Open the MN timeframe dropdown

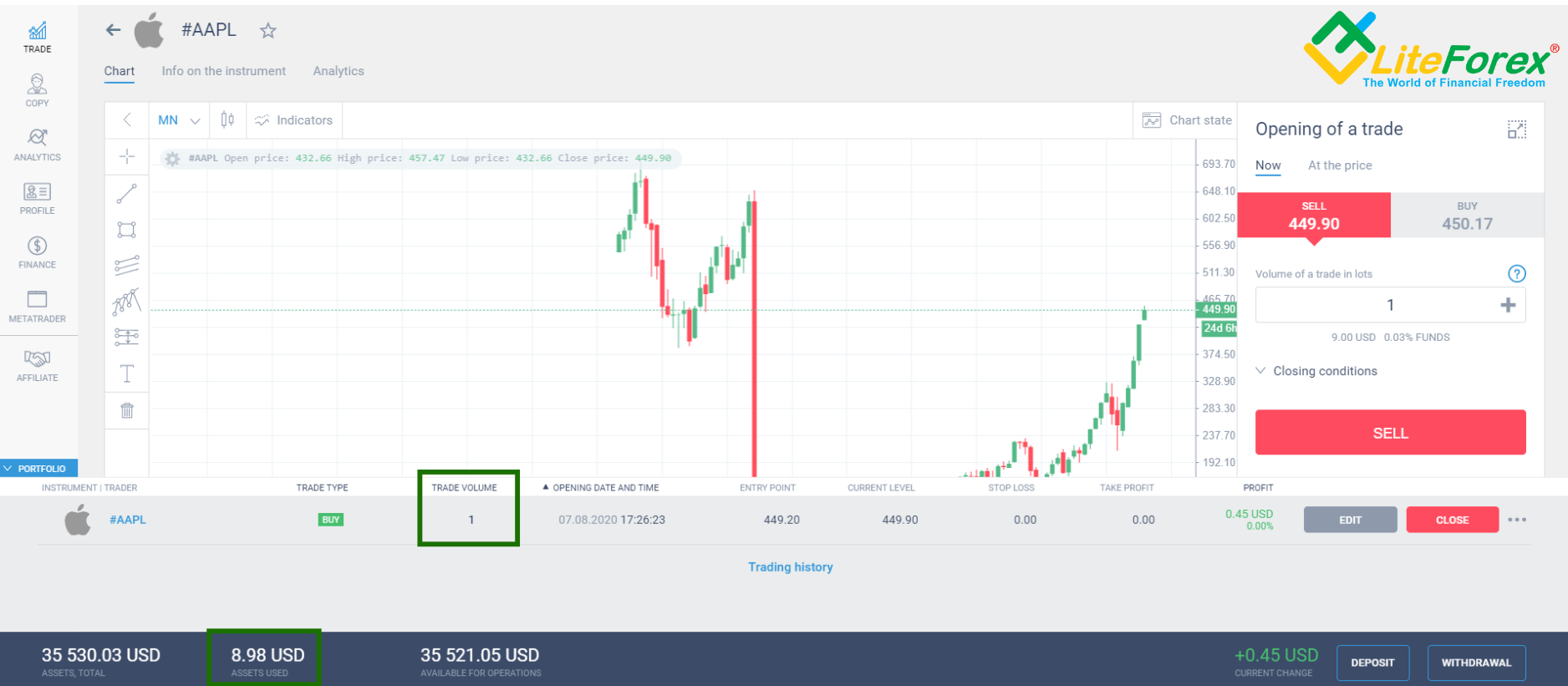179,120
